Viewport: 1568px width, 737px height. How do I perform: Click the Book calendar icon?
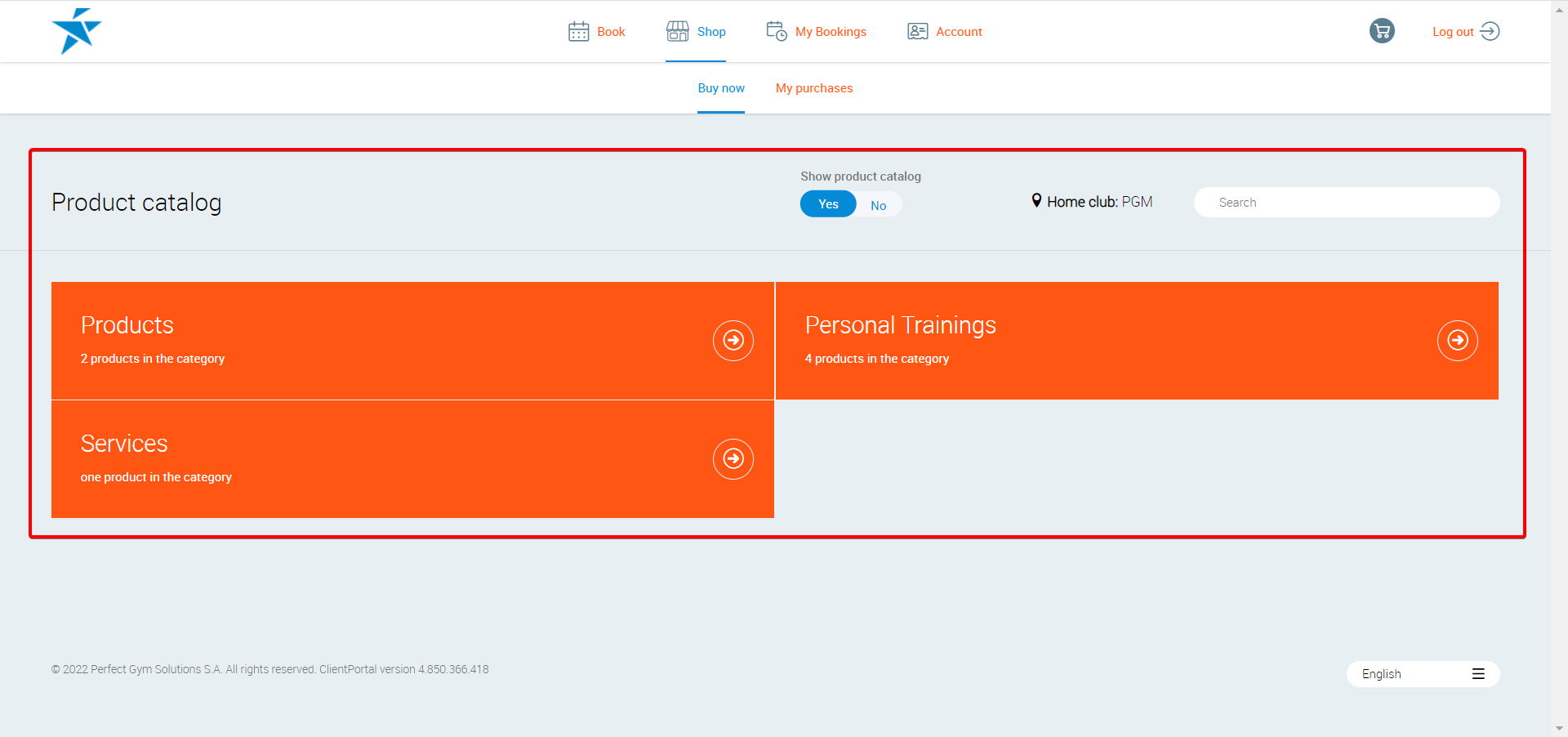[578, 32]
